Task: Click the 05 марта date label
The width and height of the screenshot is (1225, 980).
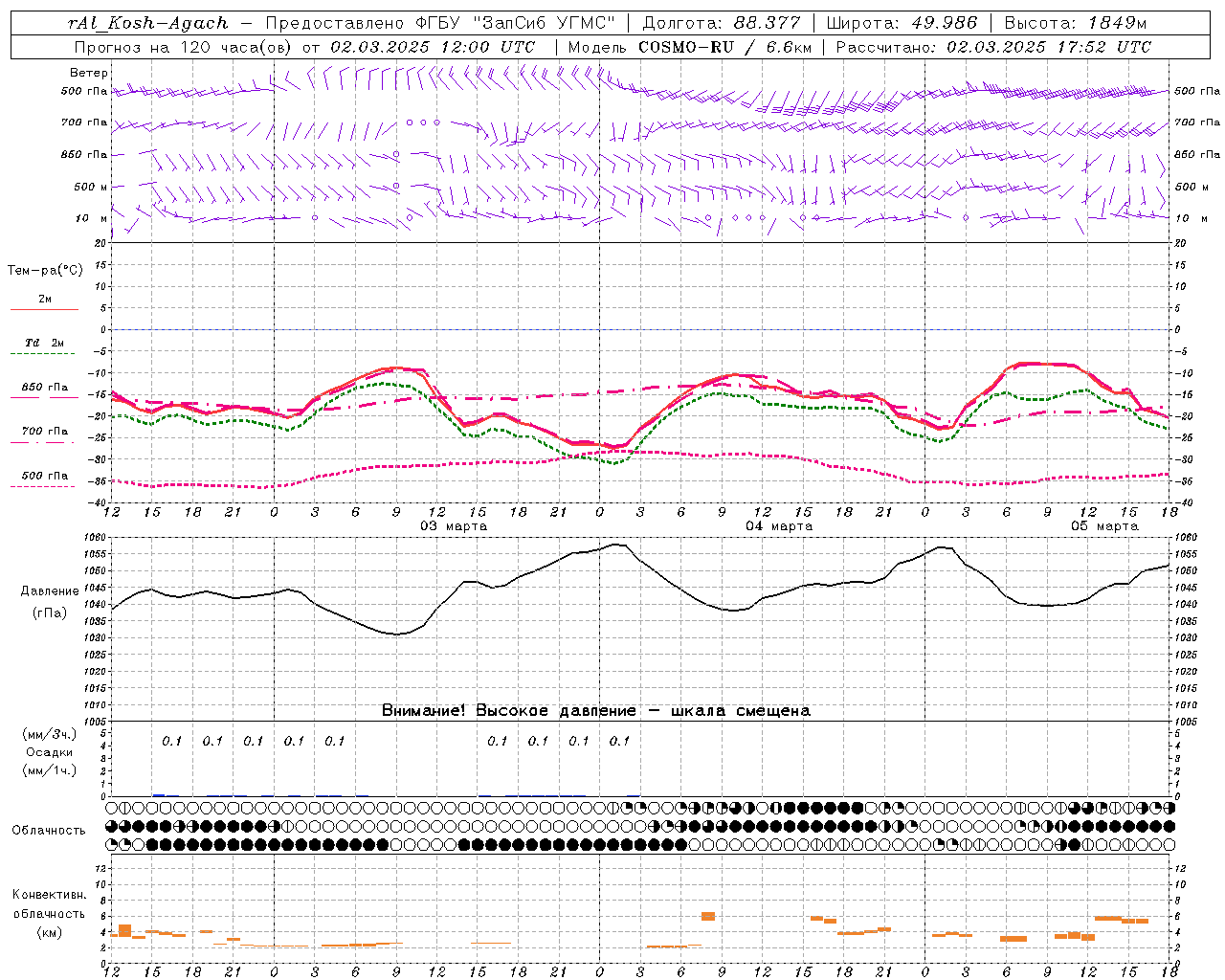Action: (x=1104, y=526)
